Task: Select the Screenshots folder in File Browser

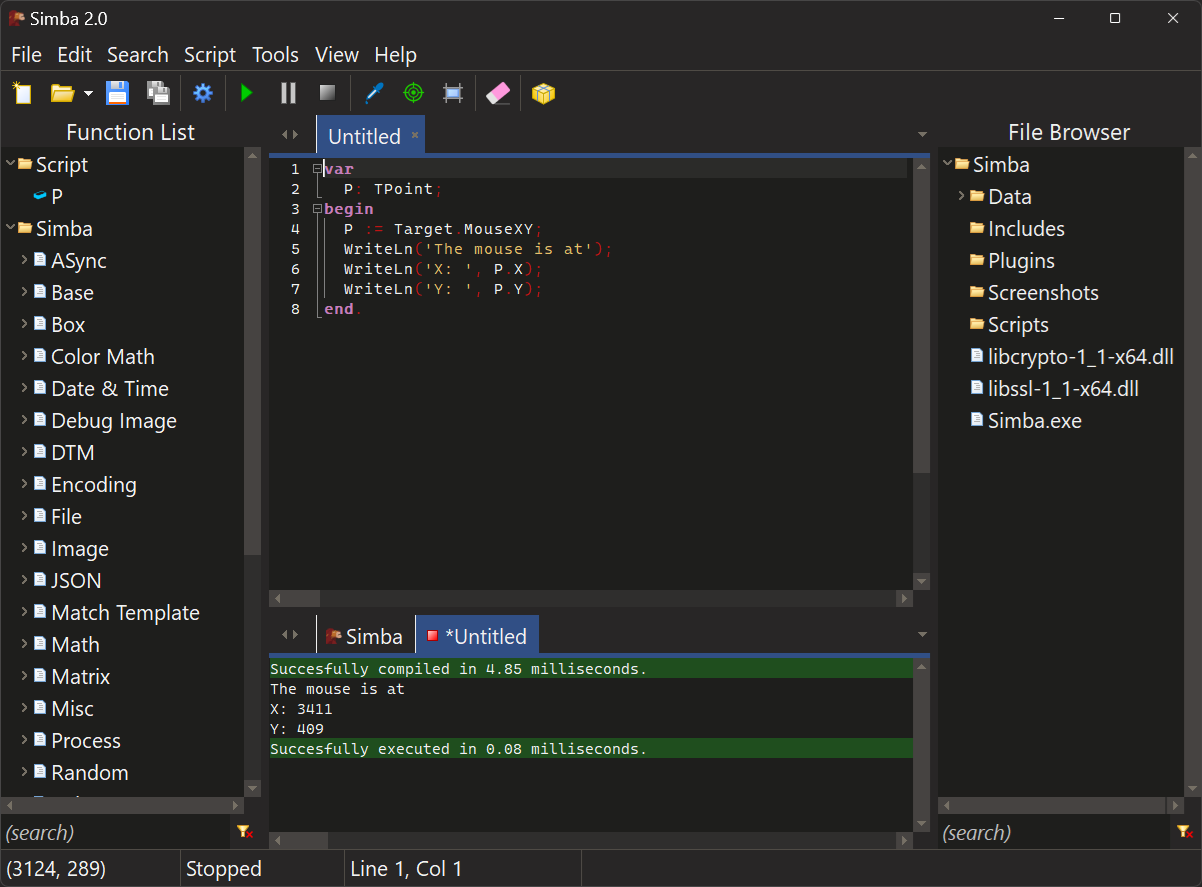Action: tap(1043, 292)
